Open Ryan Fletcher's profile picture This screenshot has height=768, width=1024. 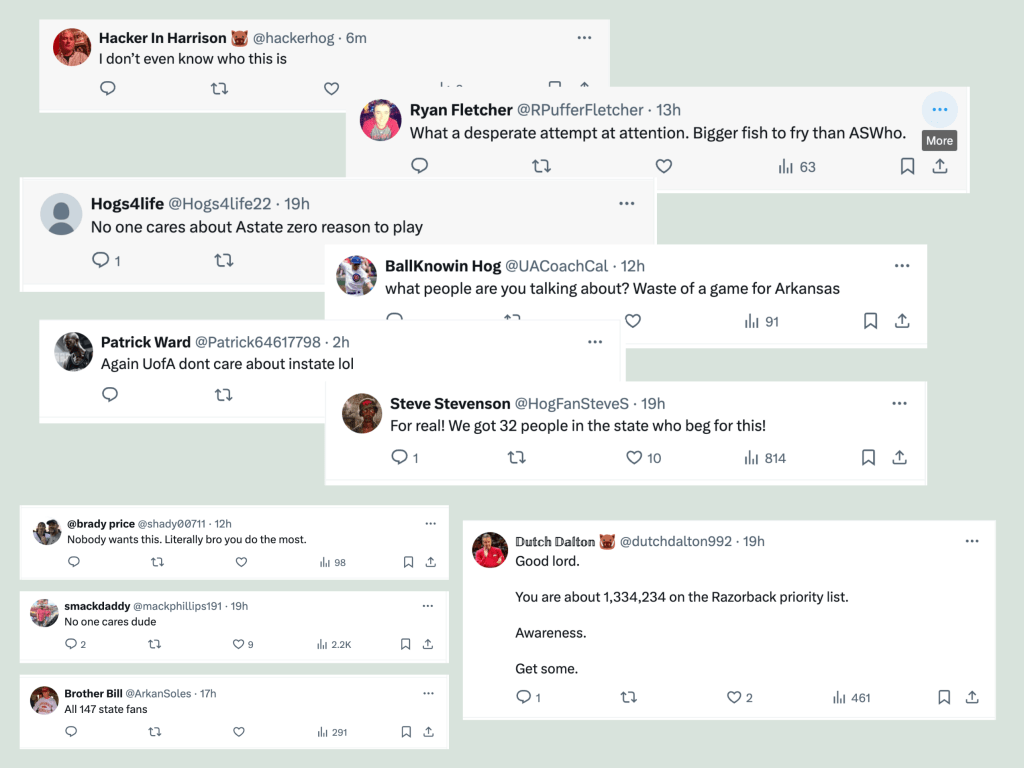(380, 121)
